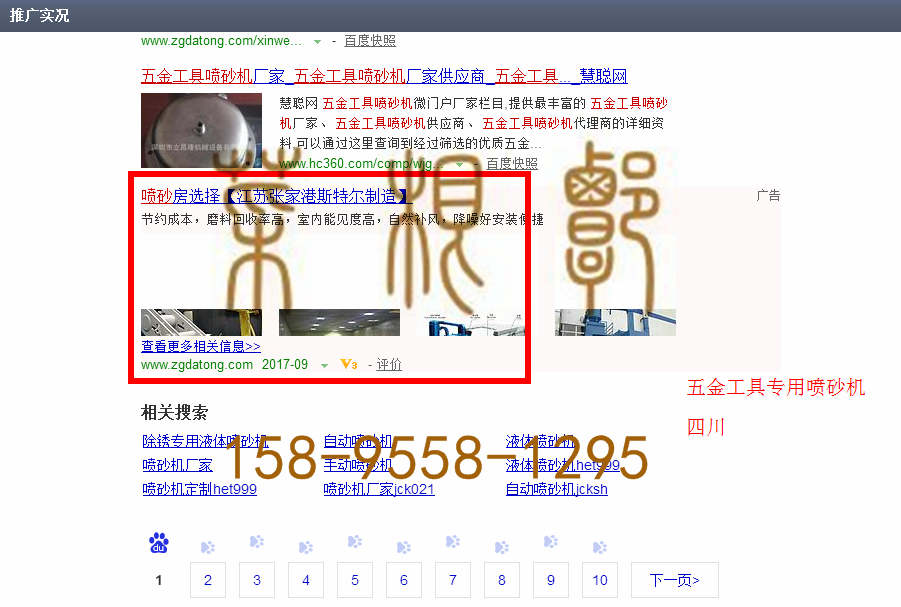Expand the arrow beside www.zgdatong.com/xinwe URL
The width and height of the screenshot is (901, 607).
[317, 41]
